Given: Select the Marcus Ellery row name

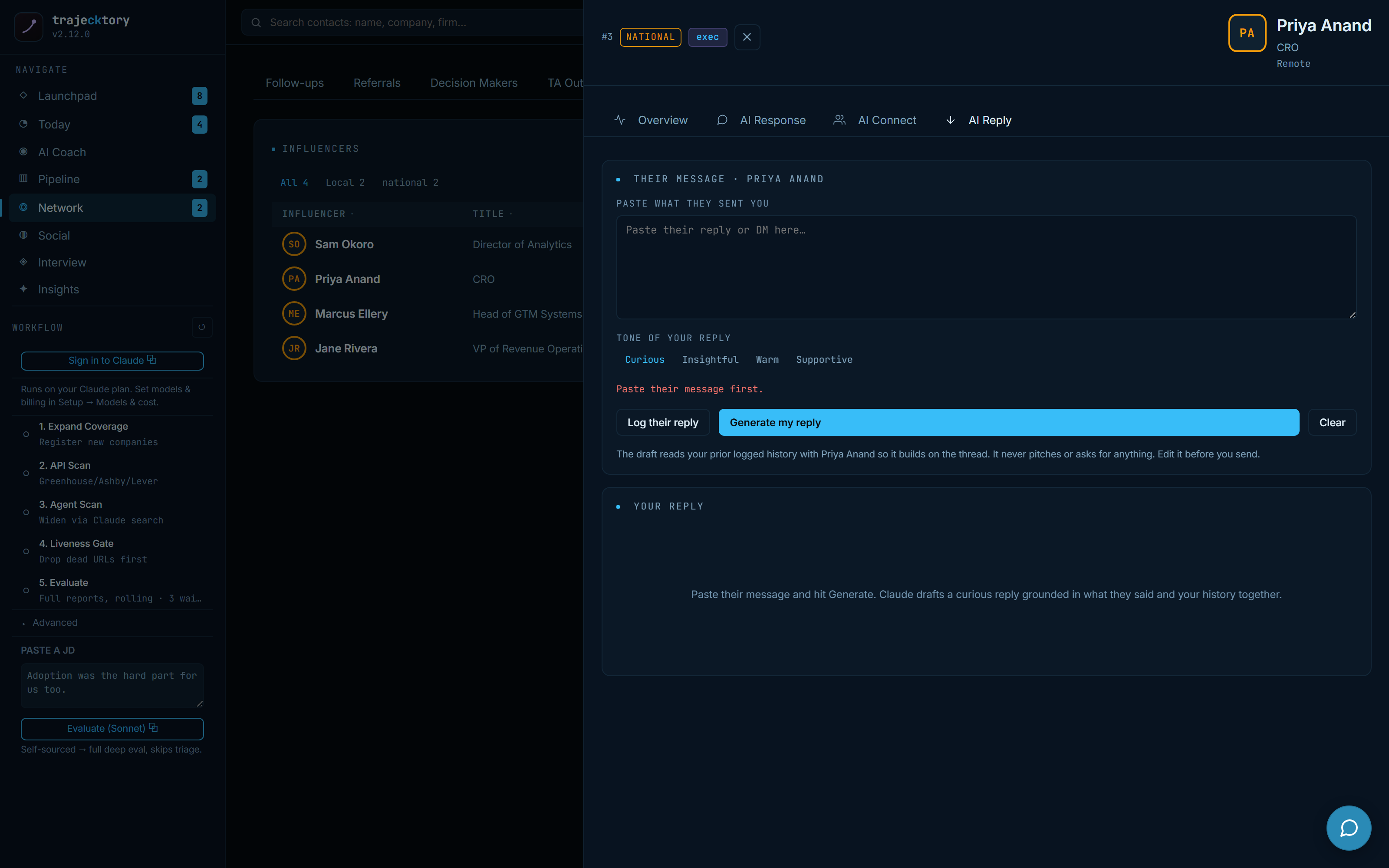Looking at the screenshot, I should coord(351,313).
